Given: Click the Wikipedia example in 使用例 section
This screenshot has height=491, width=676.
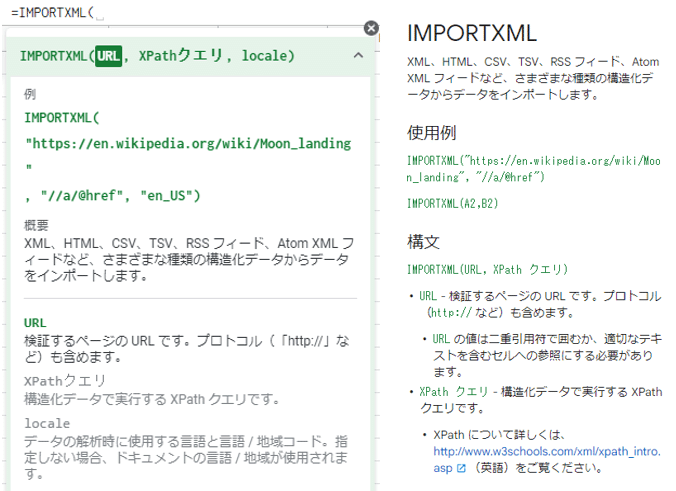Looking at the screenshot, I should click(533, 169).
